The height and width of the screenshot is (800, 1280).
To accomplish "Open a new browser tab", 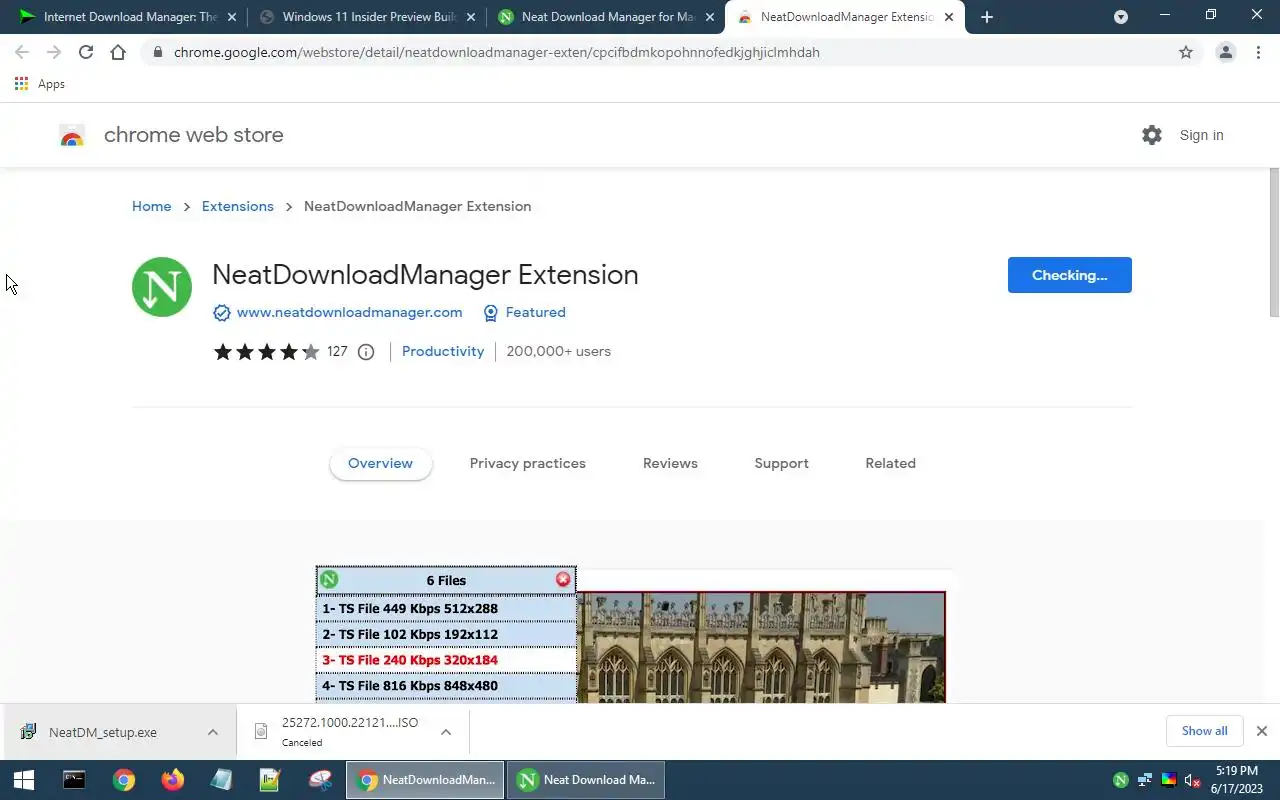I will tap(987, 17).
